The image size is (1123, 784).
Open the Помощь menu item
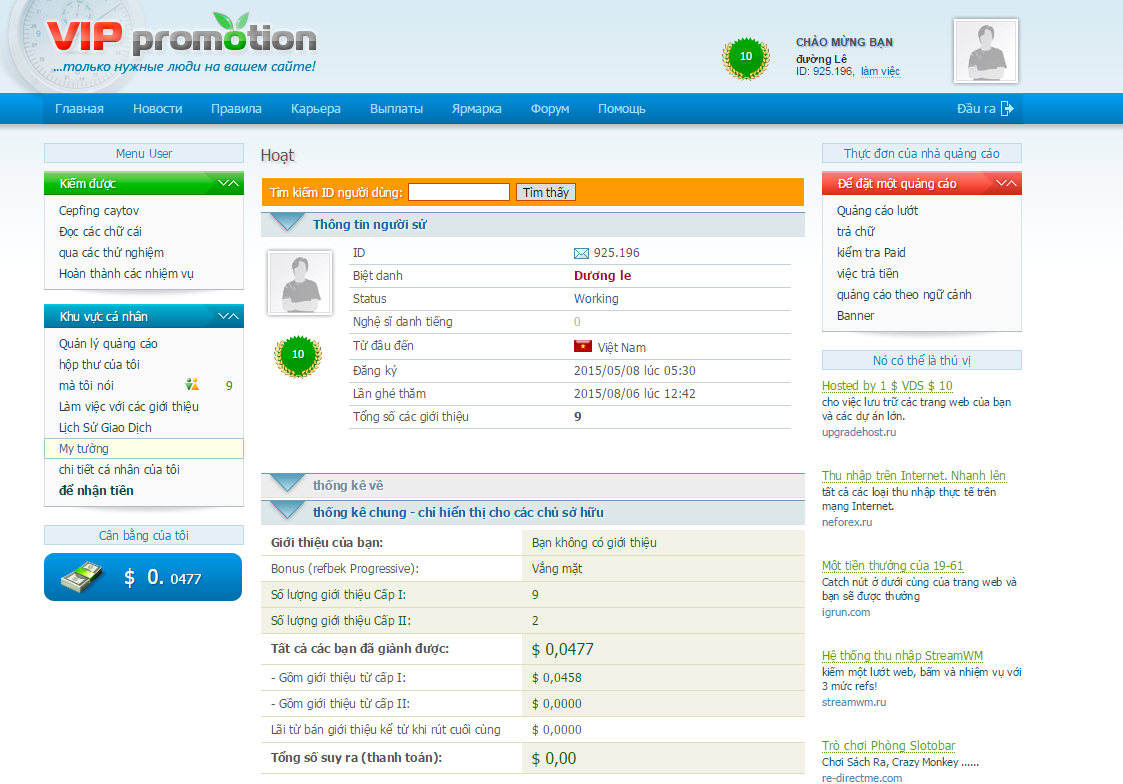[x=622, y=109]
